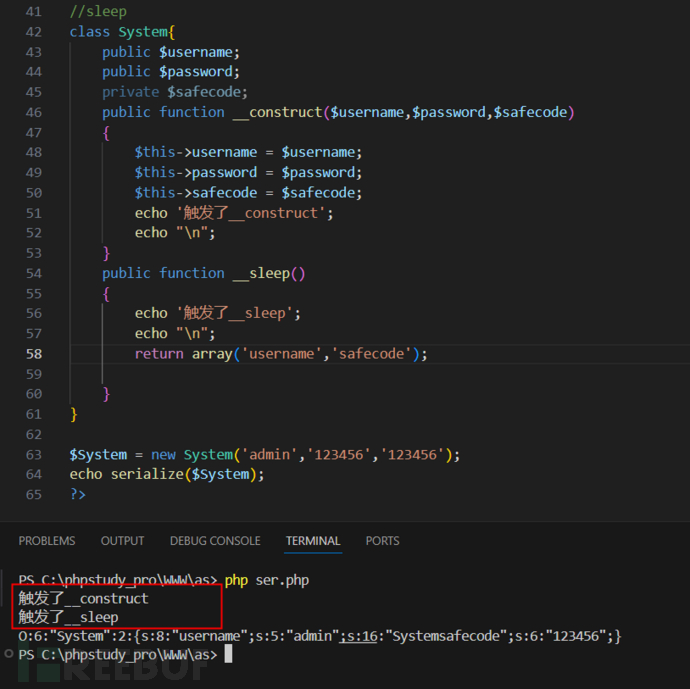Image resolution: width=690 pixels, height=689 pixels.
Task: Click 'private' keyword before $safecode
Action: 130,92
